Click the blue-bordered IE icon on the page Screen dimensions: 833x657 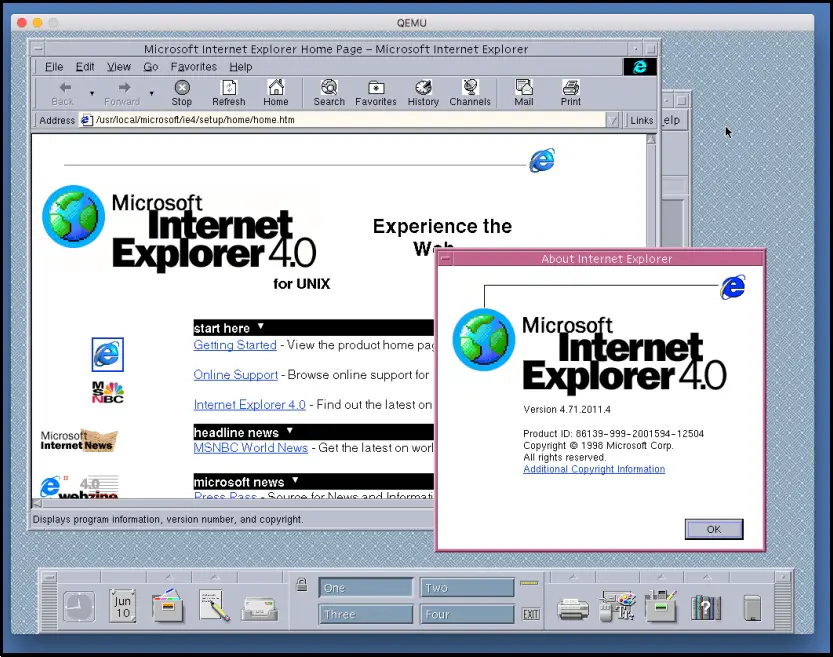coord(107,354)
